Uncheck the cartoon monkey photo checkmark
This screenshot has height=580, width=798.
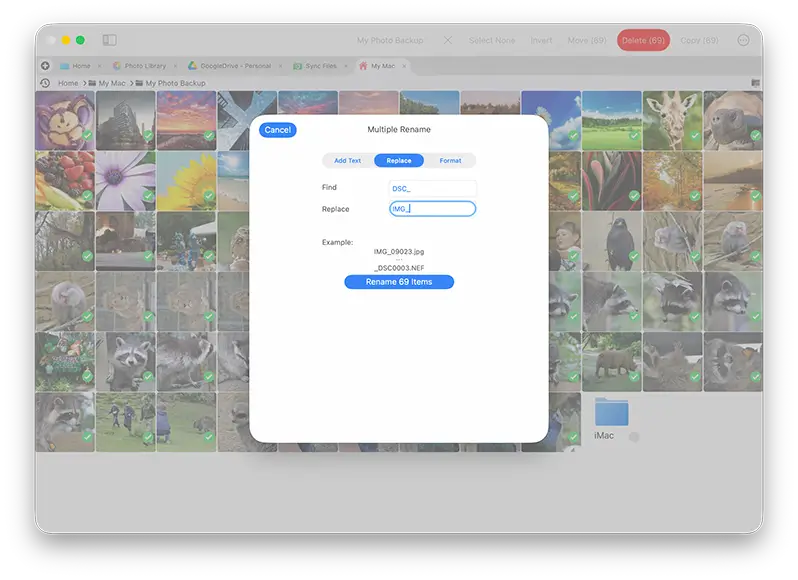[88, 135]
